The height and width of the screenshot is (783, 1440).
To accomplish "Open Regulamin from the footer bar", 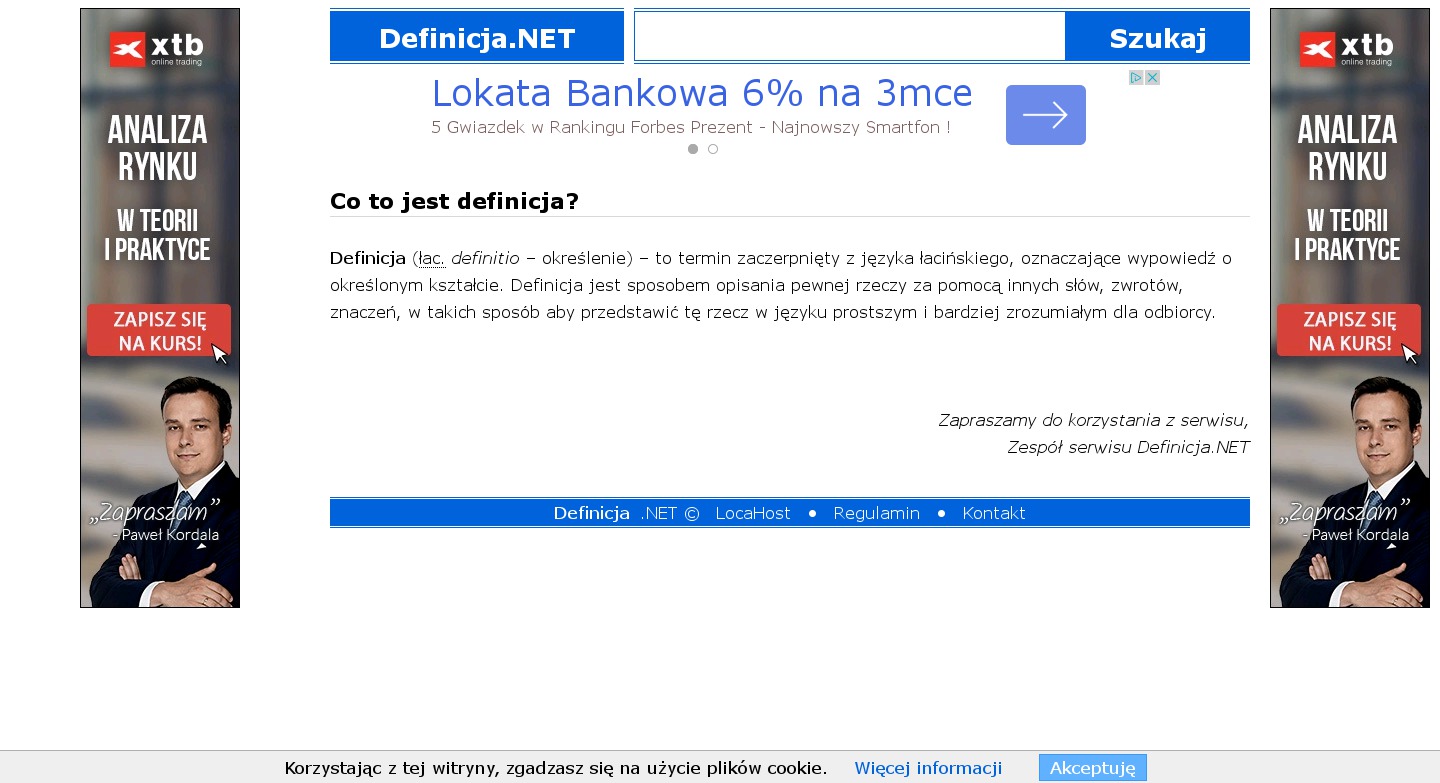I will coord(876,513).
